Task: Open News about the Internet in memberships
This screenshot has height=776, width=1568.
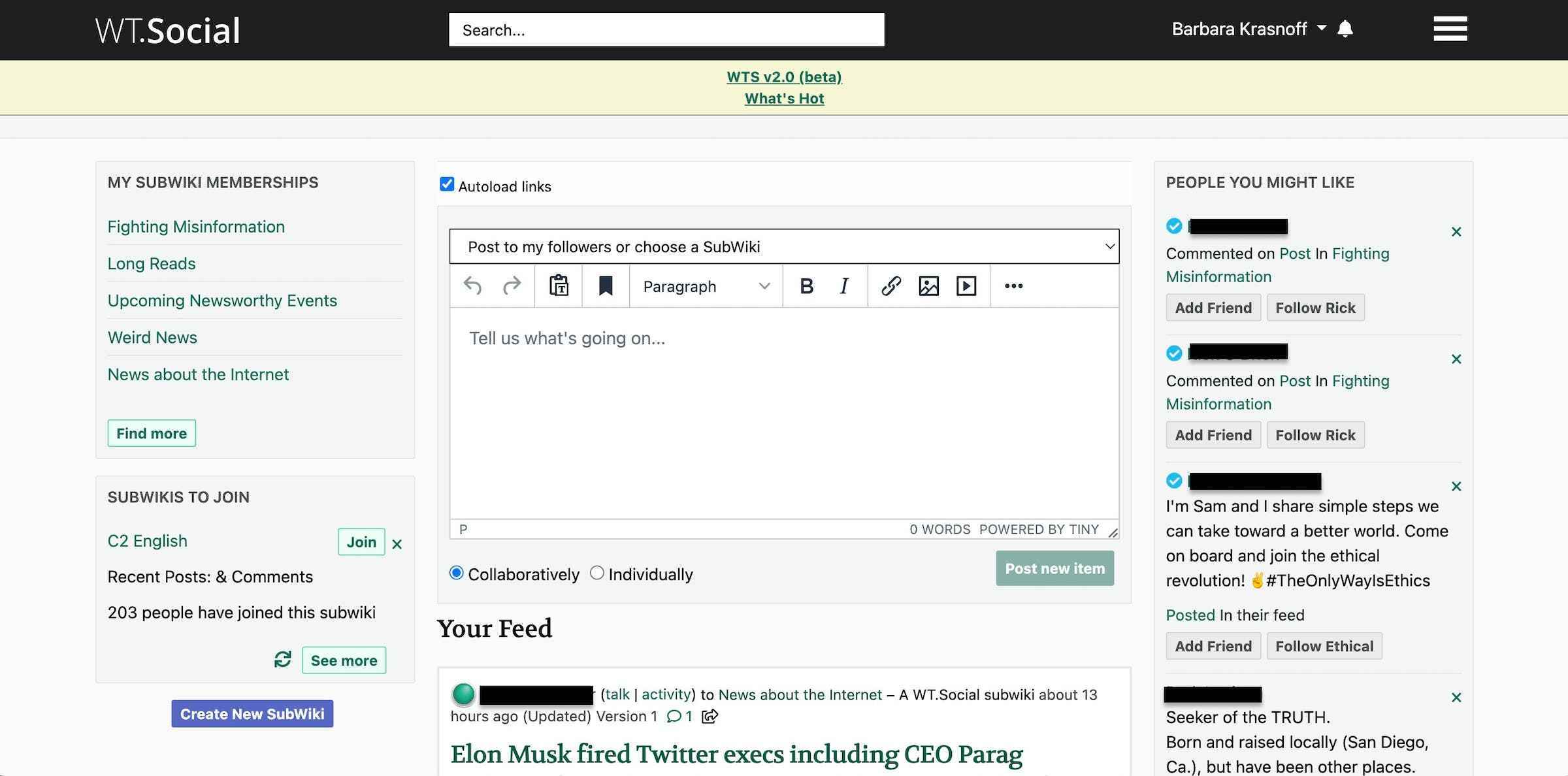Action: point(198,374)
